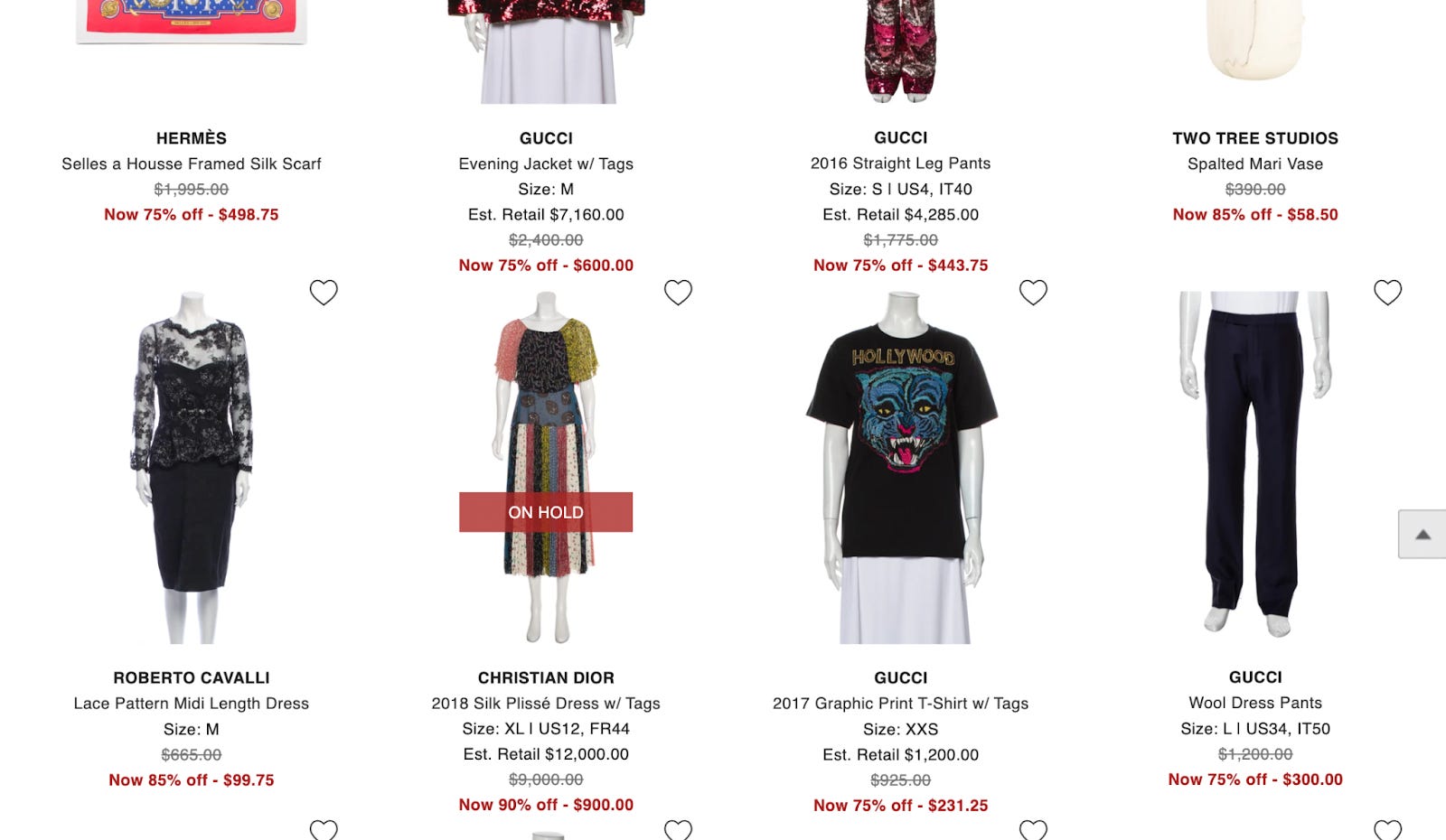The image size is (1446, 840).
Task: Click heart icon on Christian Dior Plissé dress
Action: pyautogui.click(x=678, y=293)
